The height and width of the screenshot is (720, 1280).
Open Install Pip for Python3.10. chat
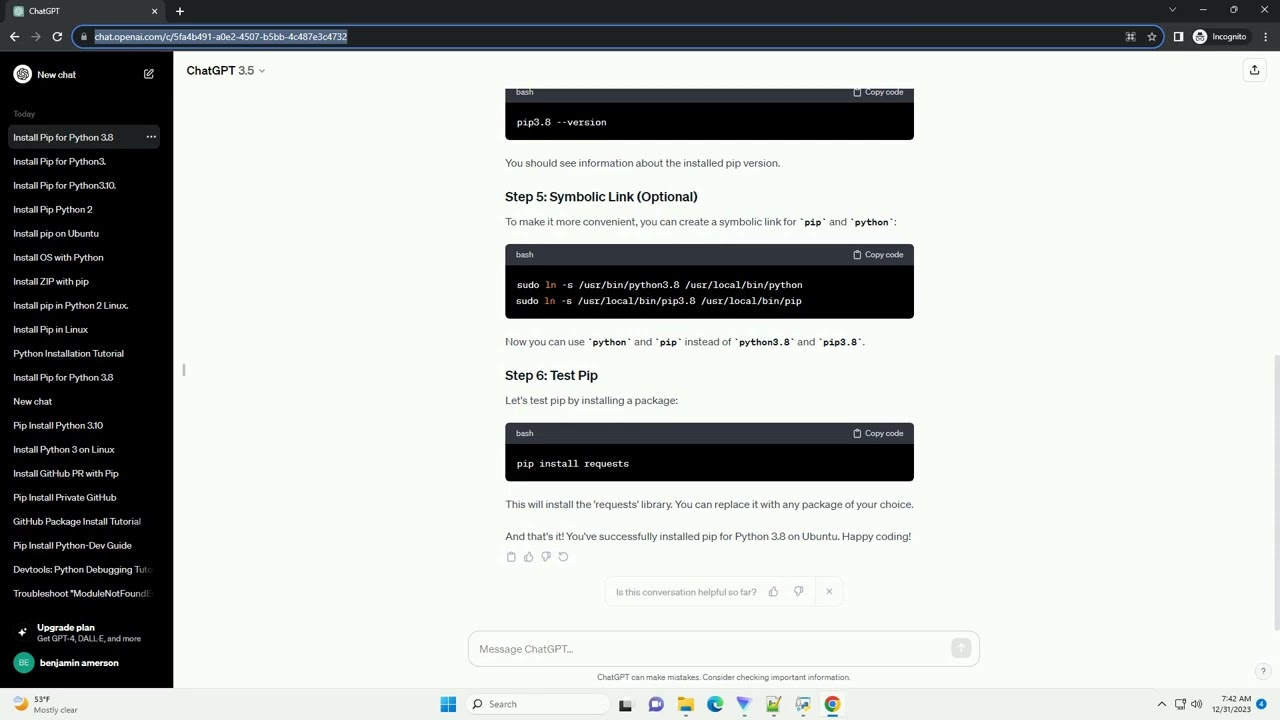[x=86, y=185]
